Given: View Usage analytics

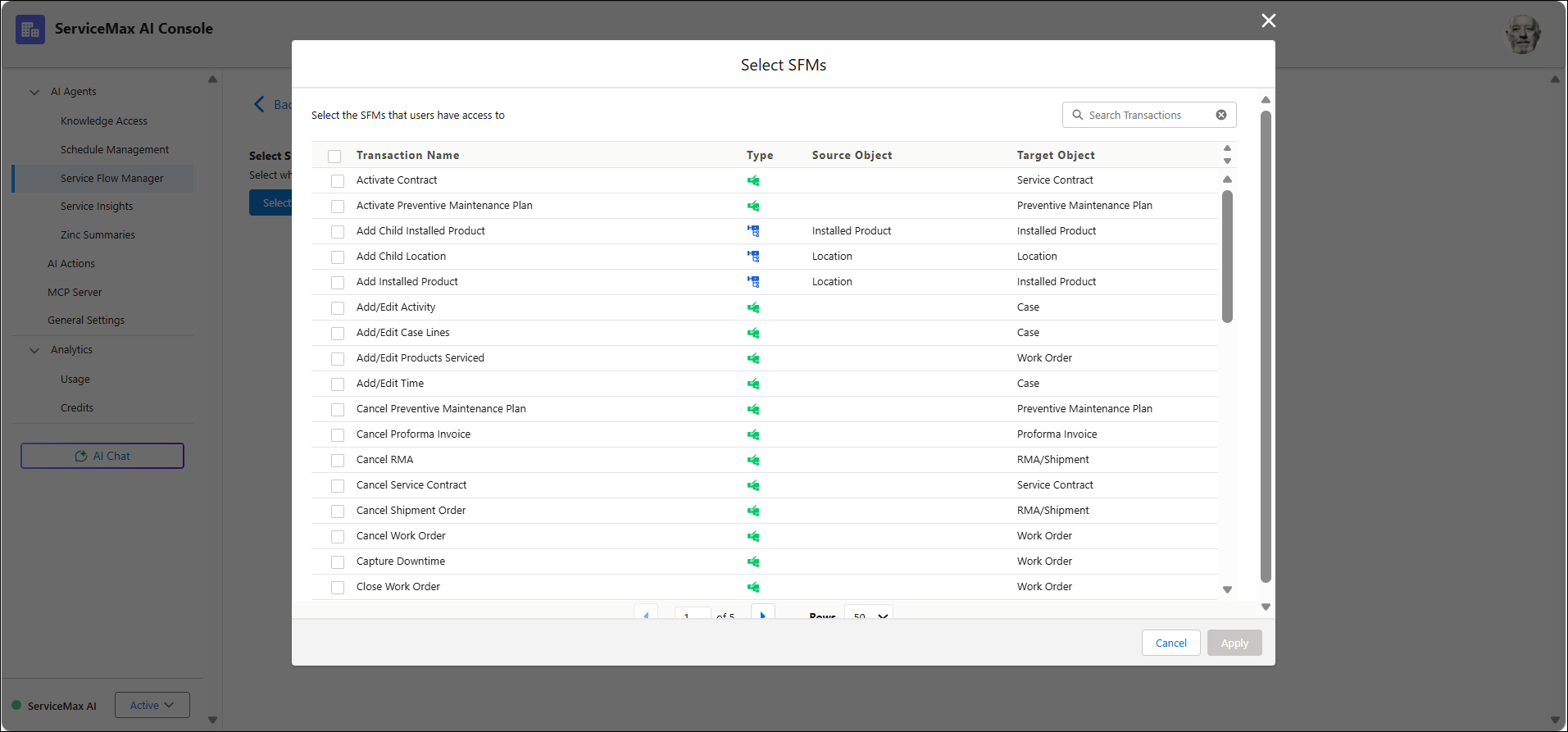Looking at the screenshot, I should pyautogui.click(x=75, y=379).
